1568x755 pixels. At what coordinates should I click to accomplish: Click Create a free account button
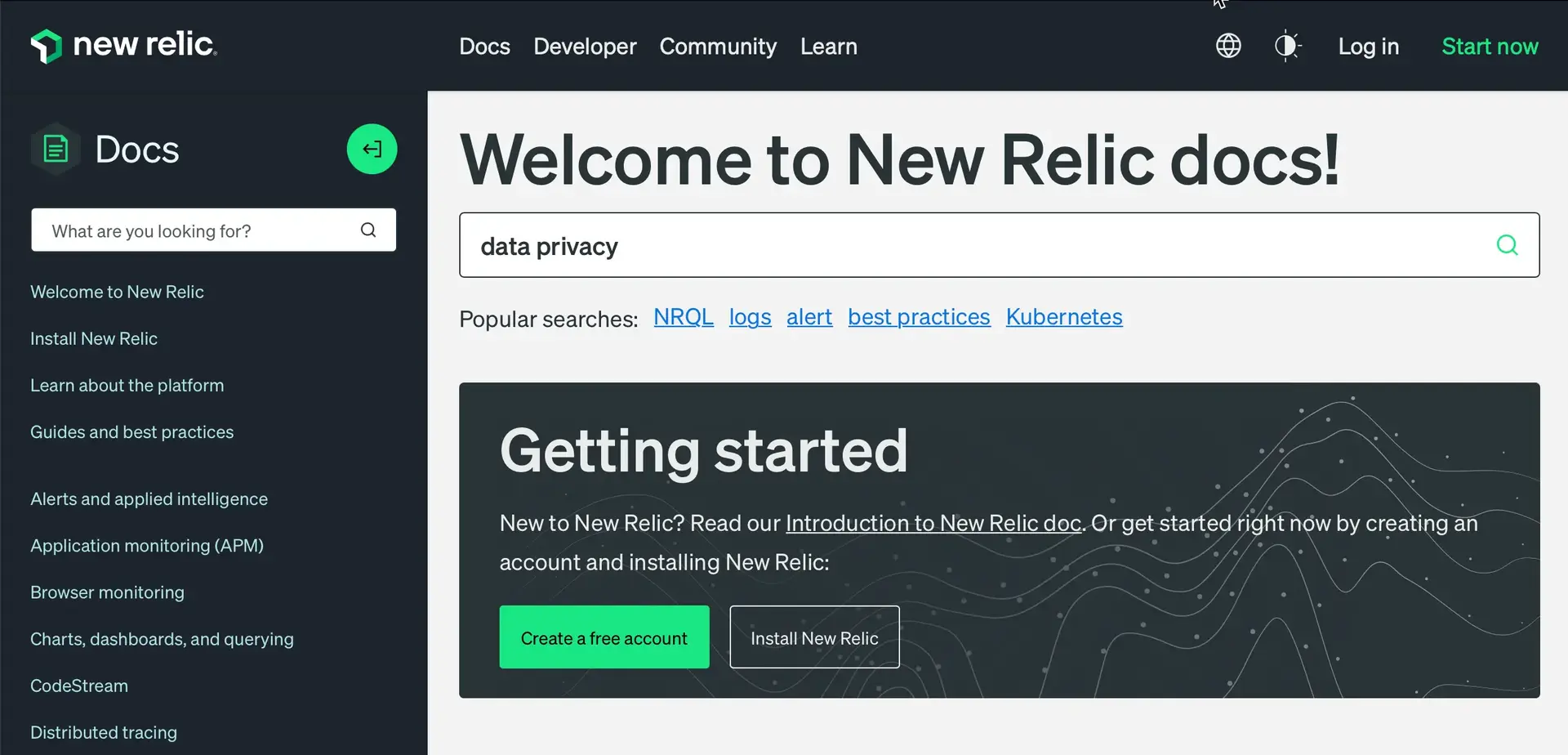[x=604, y=637]
